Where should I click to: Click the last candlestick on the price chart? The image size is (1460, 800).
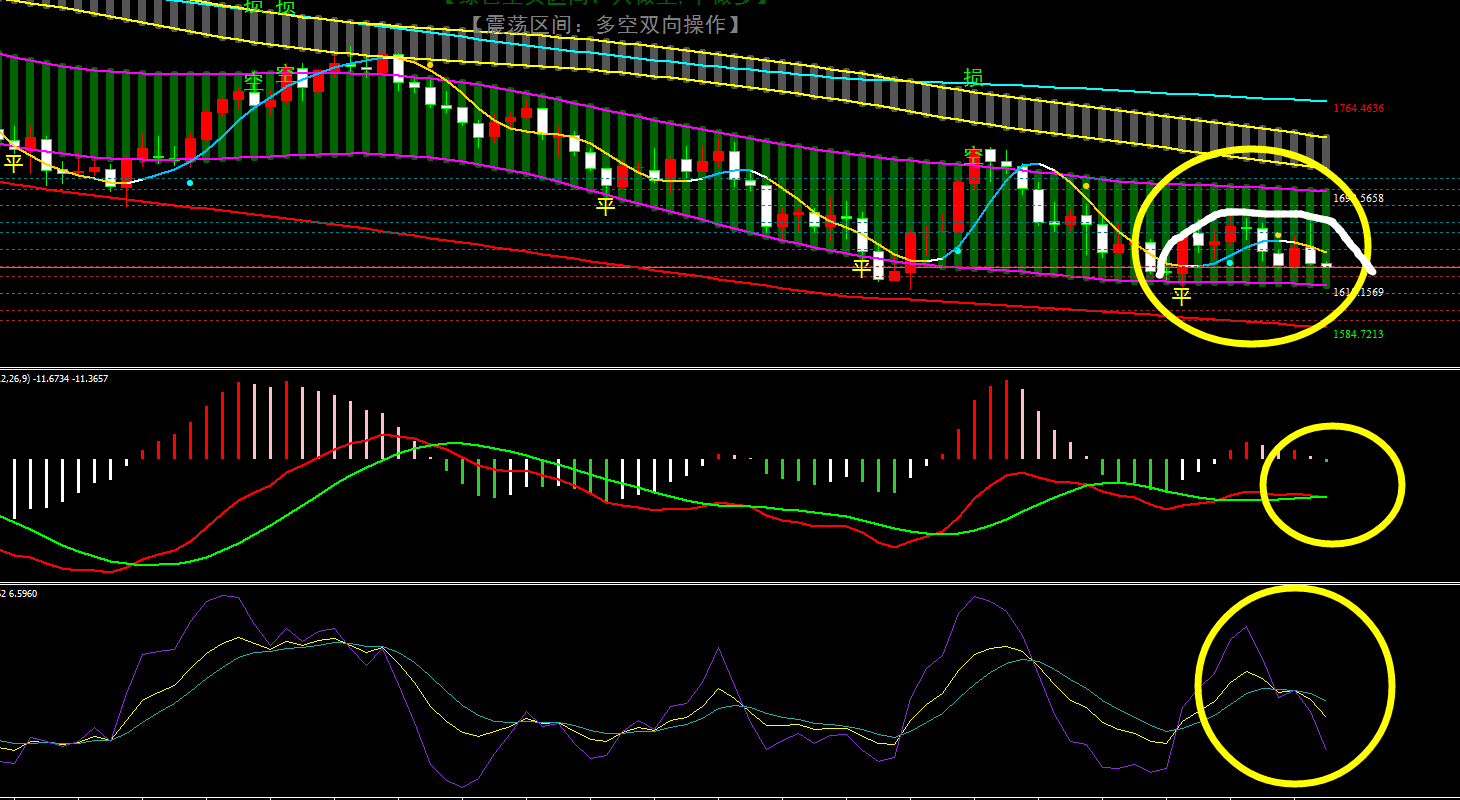(x=1326, y=264)
